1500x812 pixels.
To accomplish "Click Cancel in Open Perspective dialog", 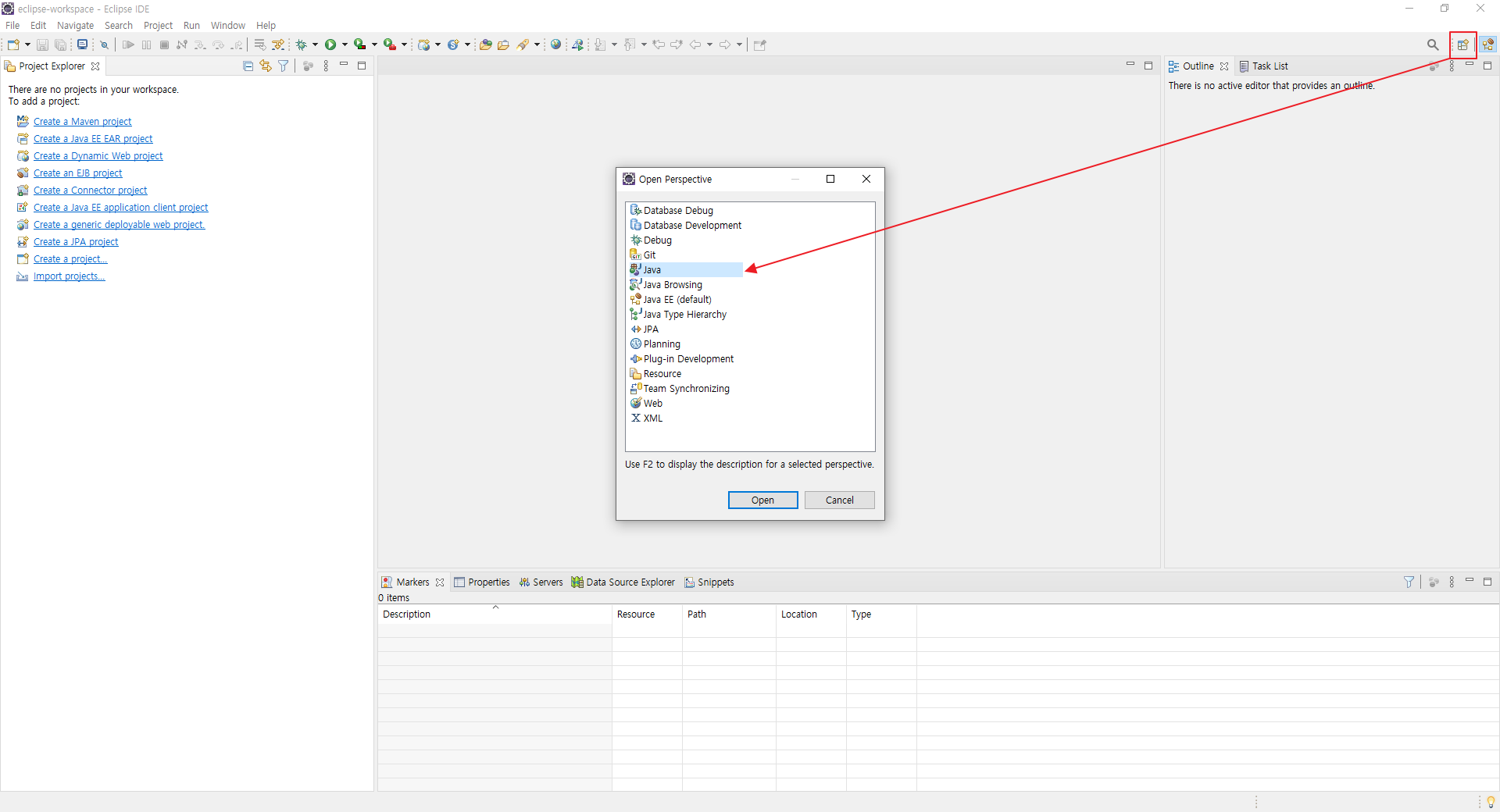I will coord(840,500).
